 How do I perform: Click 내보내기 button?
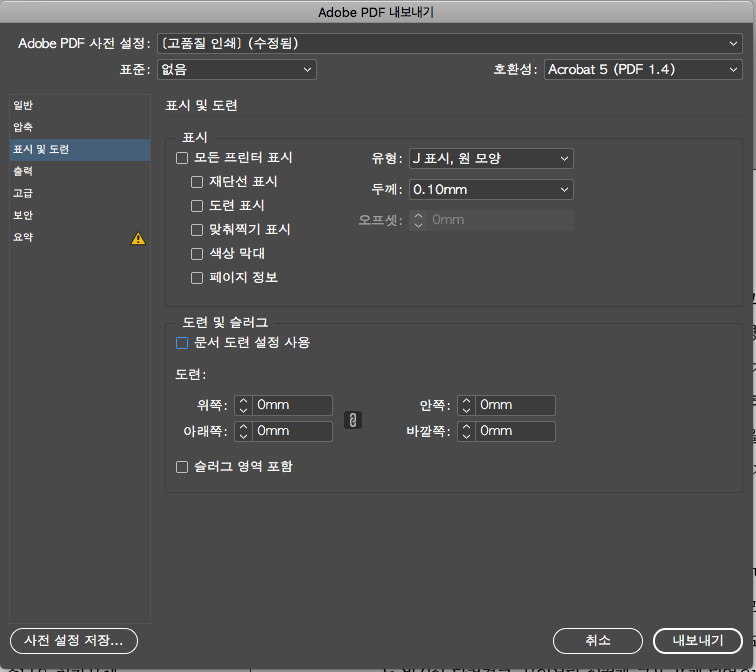pos(698,641)
